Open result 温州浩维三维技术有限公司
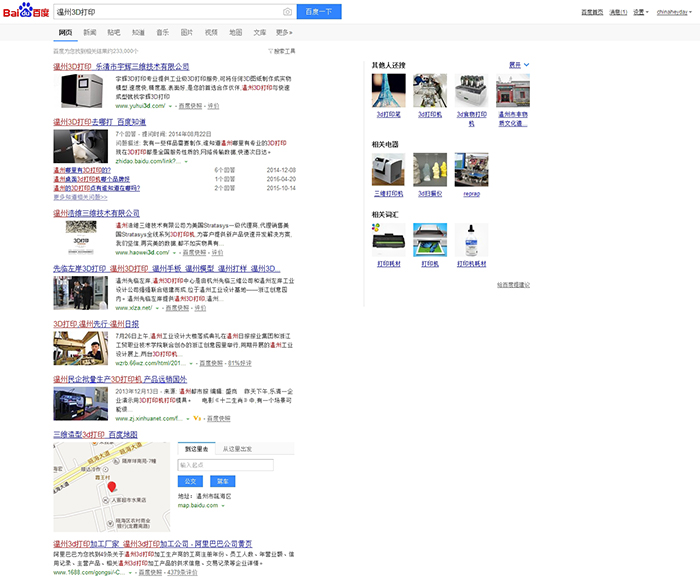Viewport: 700px width, 578px height. (96, 213)
